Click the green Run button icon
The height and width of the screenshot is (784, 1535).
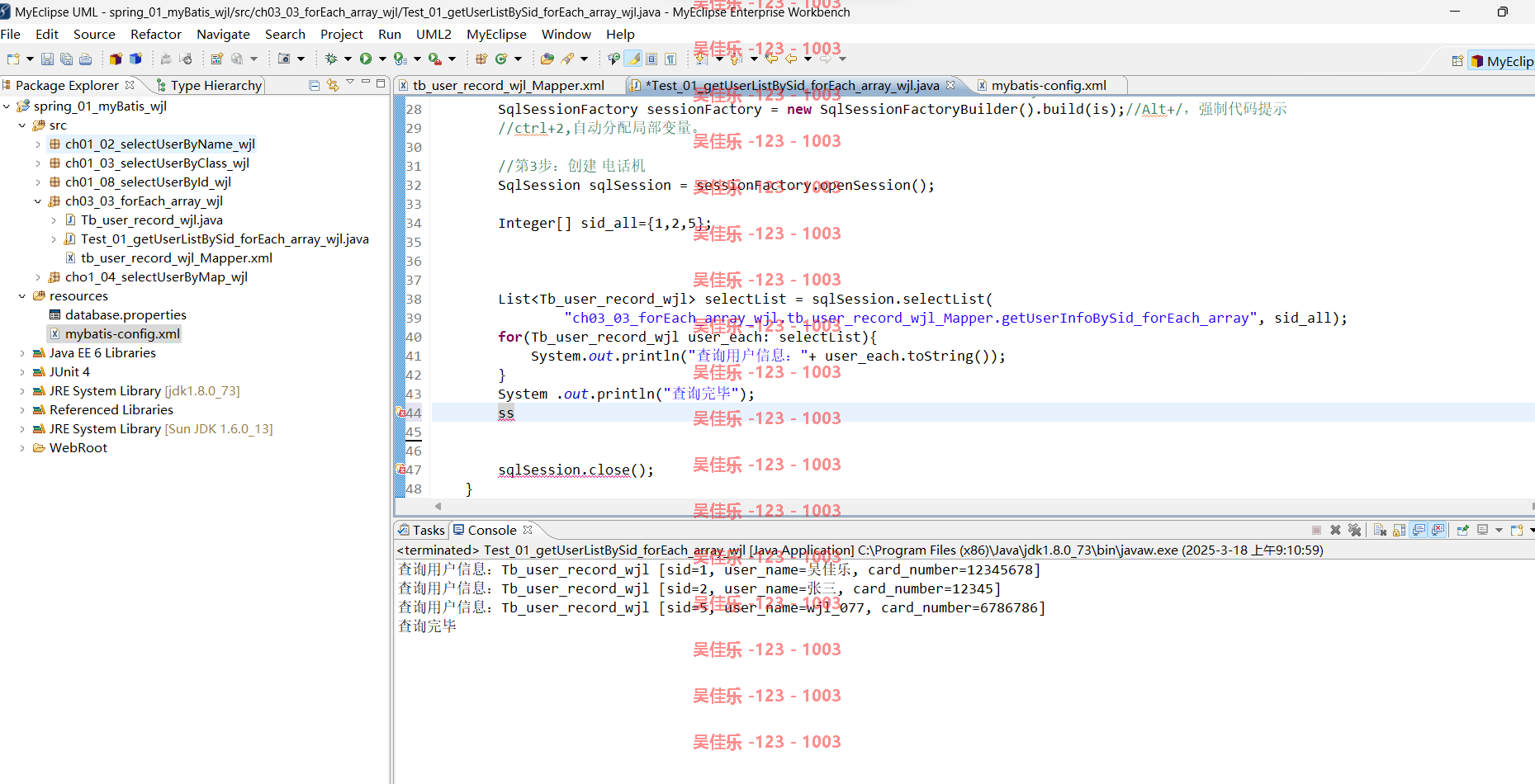tap(365, 59)
